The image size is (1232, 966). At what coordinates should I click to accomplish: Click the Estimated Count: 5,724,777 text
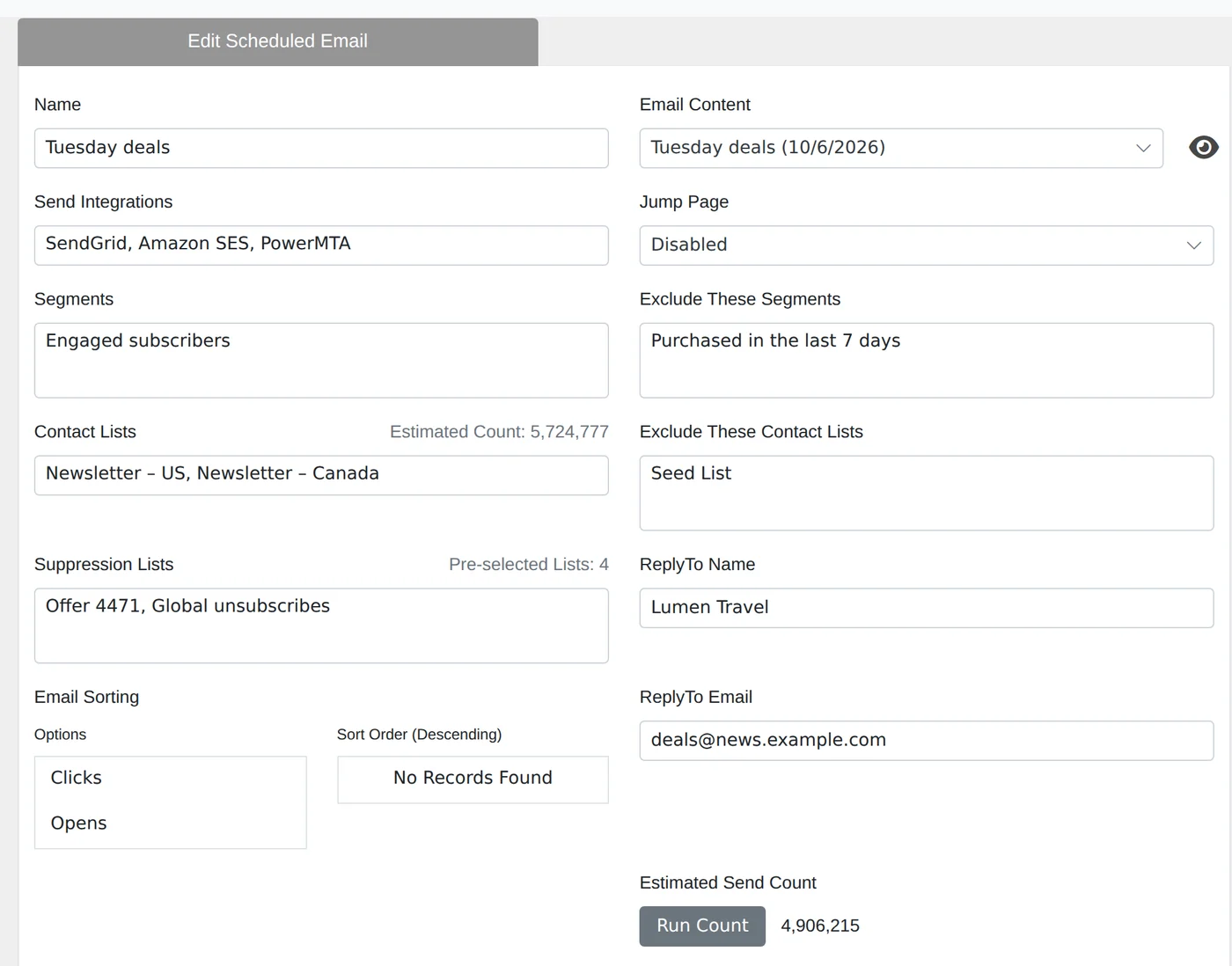coord(499,432)
